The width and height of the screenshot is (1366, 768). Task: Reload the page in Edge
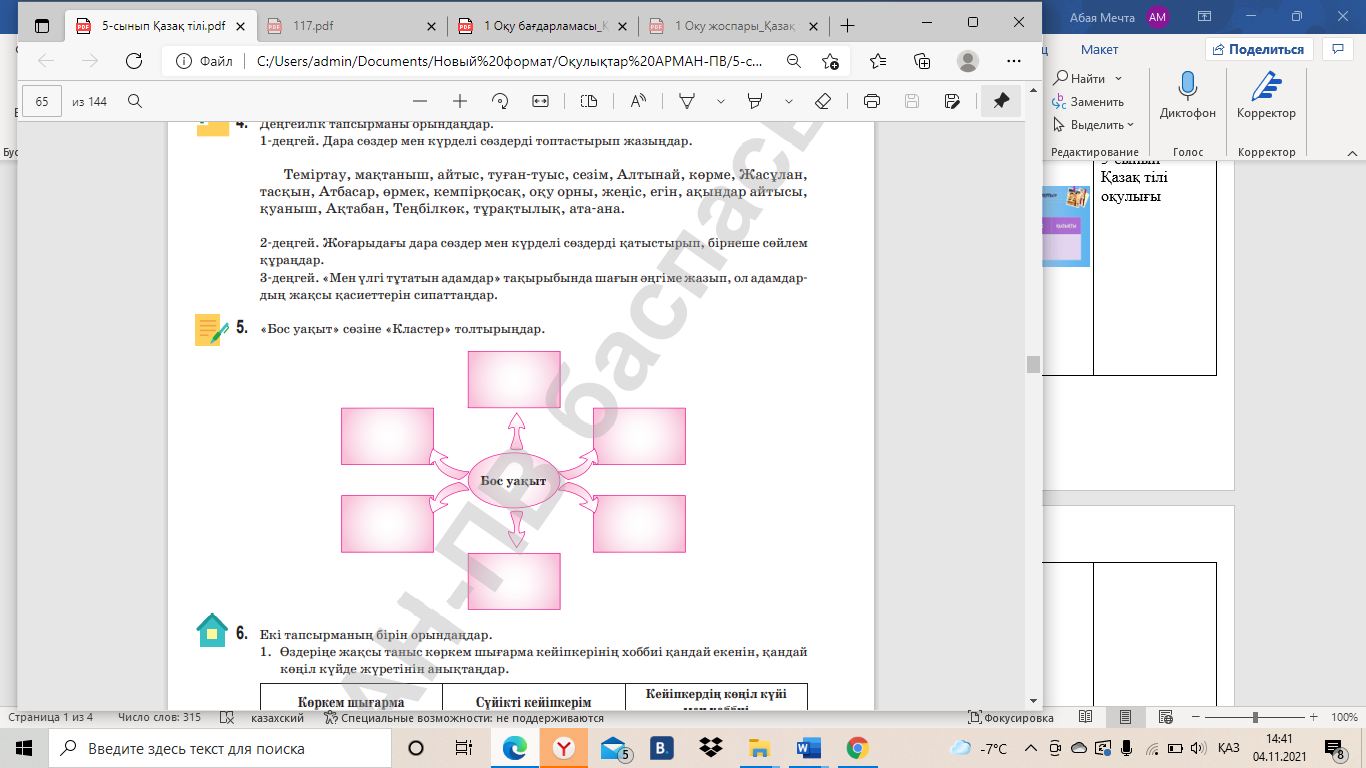[x=134, y=61]
